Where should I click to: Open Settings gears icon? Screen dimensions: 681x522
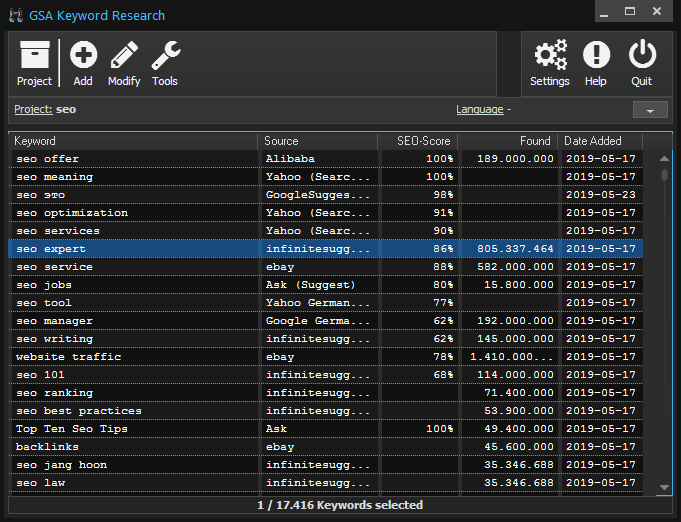550,54
